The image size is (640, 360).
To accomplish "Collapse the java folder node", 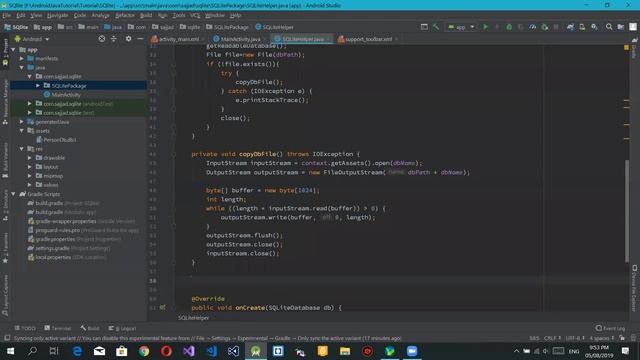I will pyautogui.click(x=22, y=67).
